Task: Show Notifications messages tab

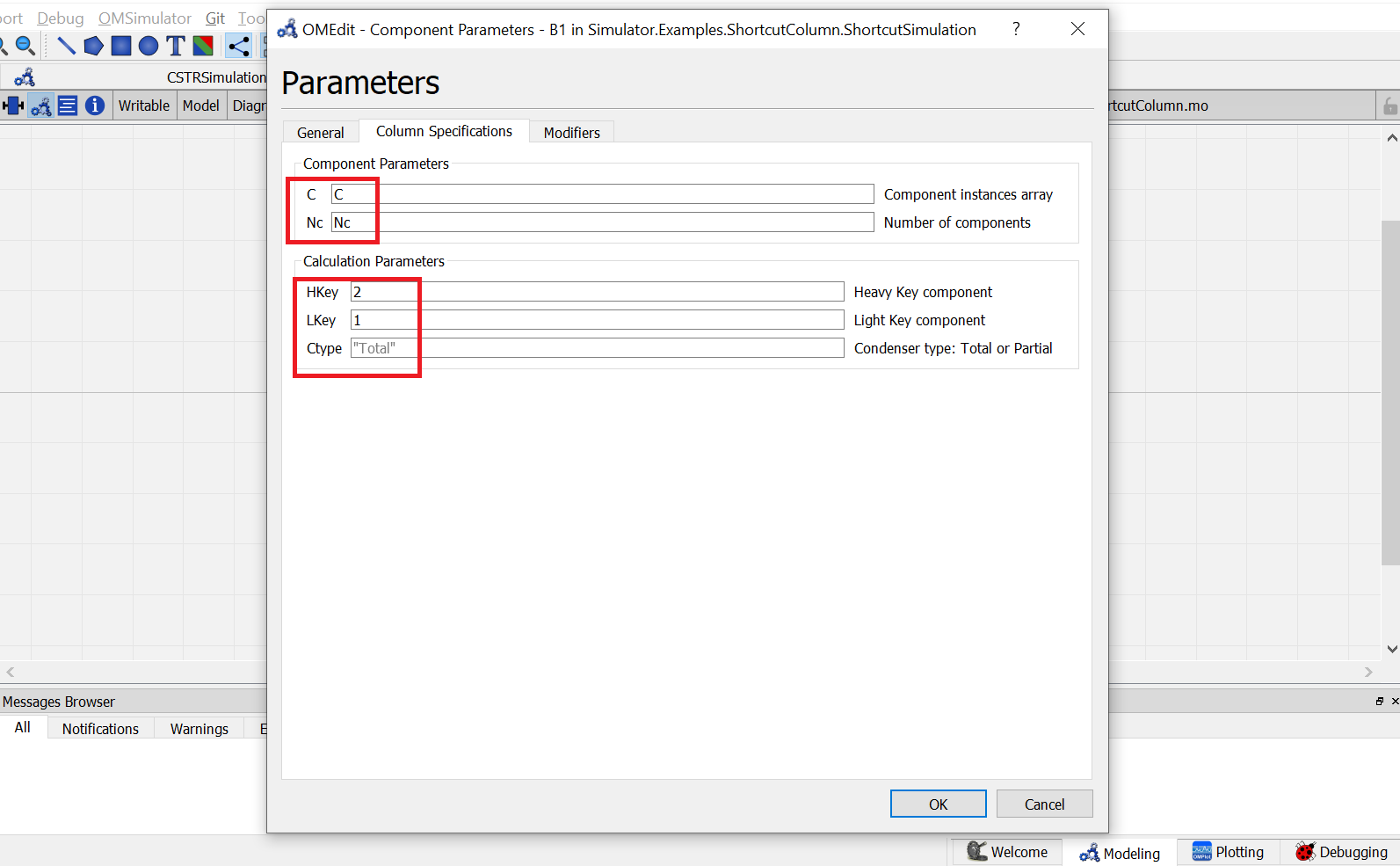Action: (100, 729)
